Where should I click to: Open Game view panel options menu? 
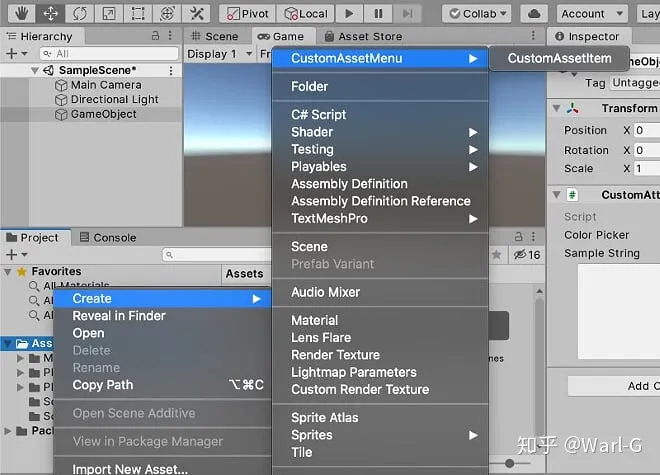[533, 35]
